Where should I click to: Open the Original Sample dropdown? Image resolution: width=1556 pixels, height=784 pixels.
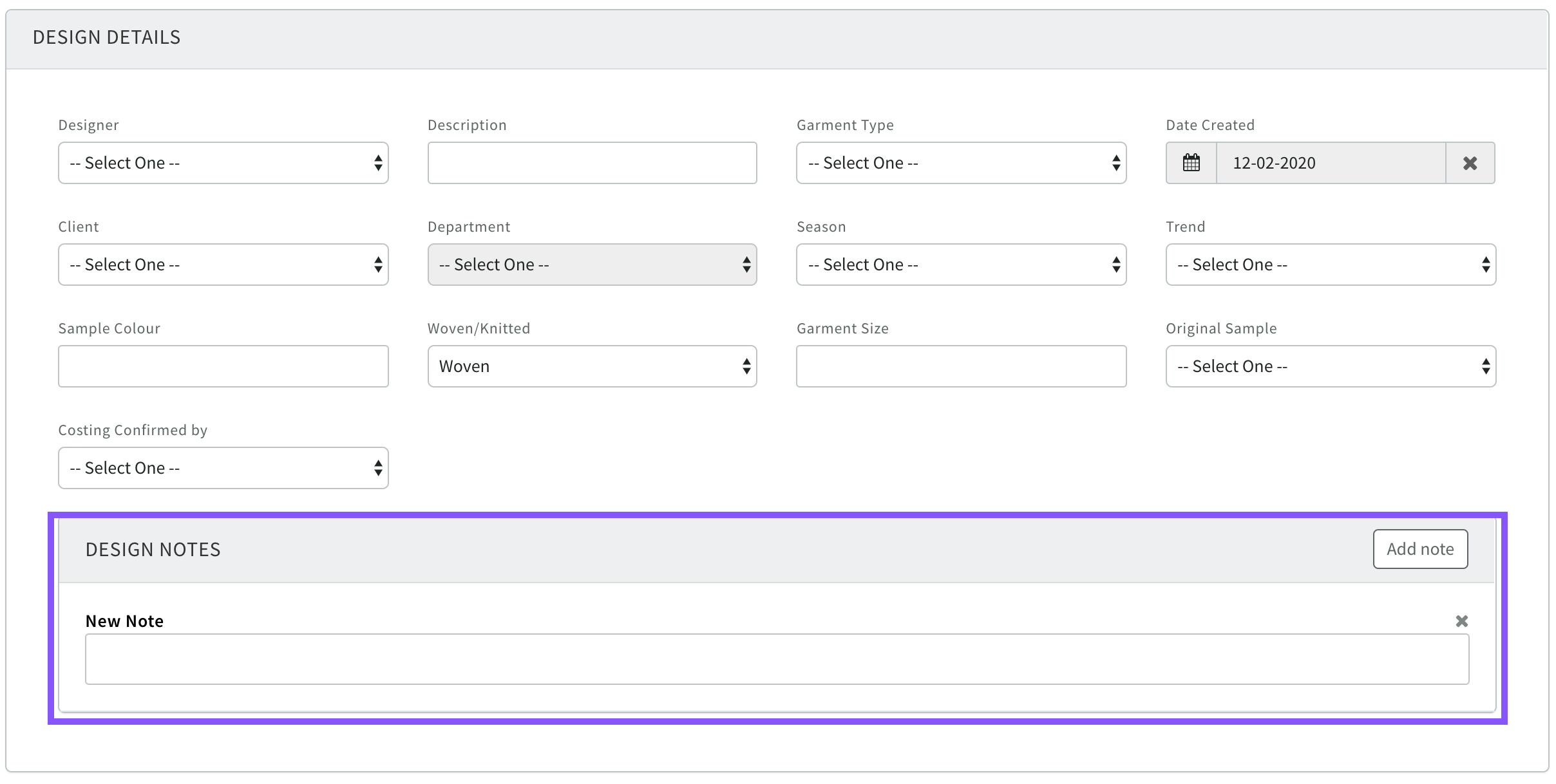[x=1330, y=366]
